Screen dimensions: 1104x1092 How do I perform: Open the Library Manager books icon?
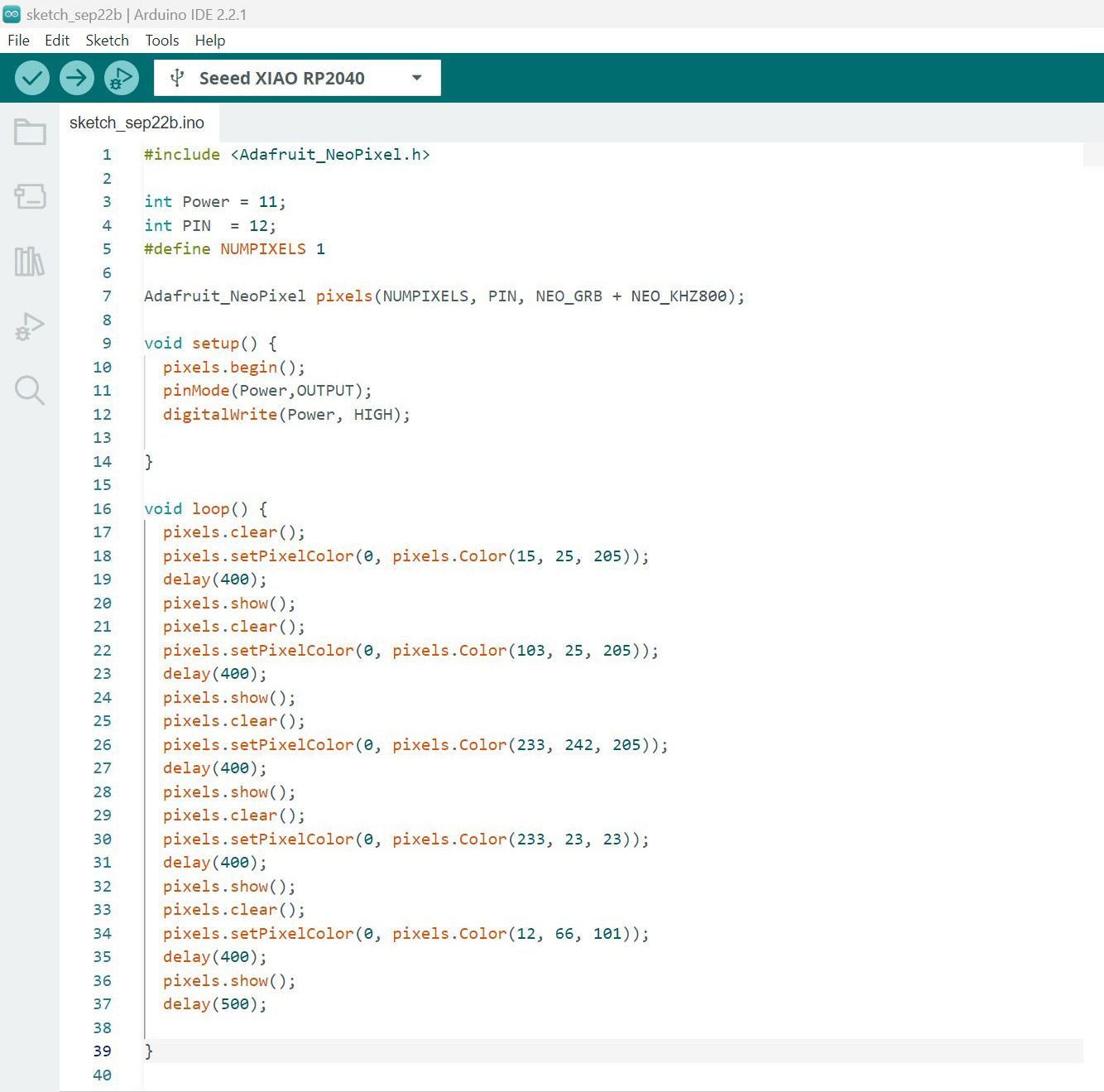pyautogui.click(x=30, y=262)
